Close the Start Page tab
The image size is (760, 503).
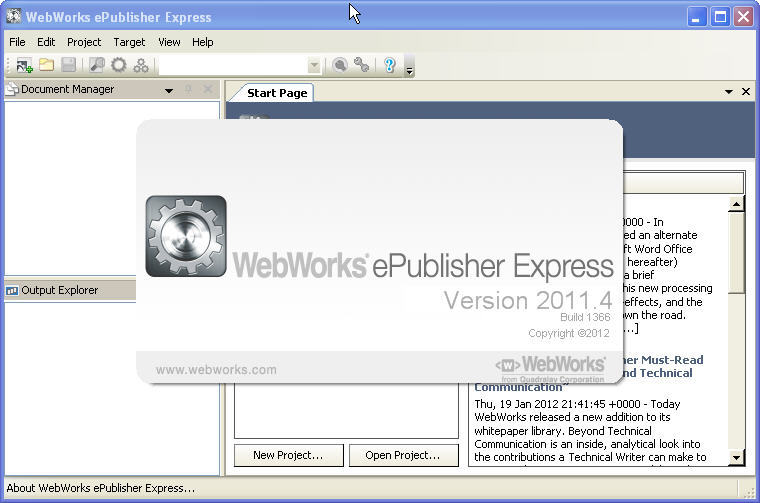tap(746, 92)
